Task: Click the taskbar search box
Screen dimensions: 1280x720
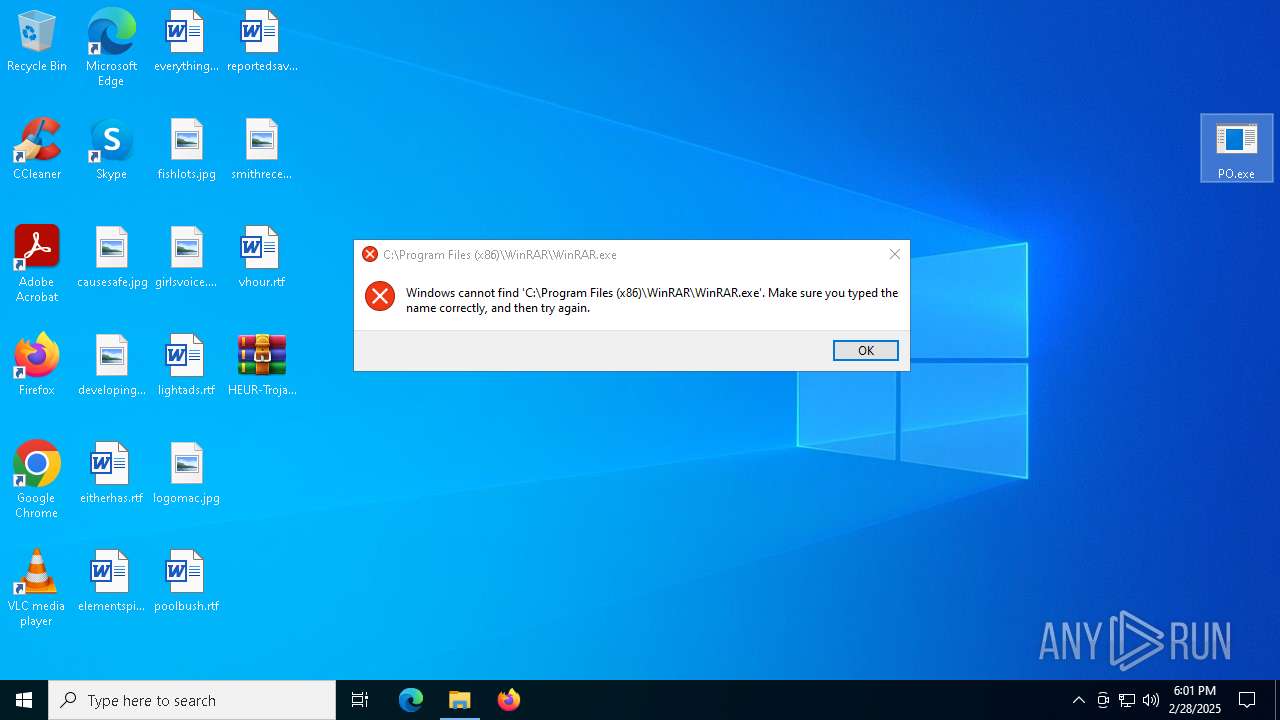Action: pos(192,700)
